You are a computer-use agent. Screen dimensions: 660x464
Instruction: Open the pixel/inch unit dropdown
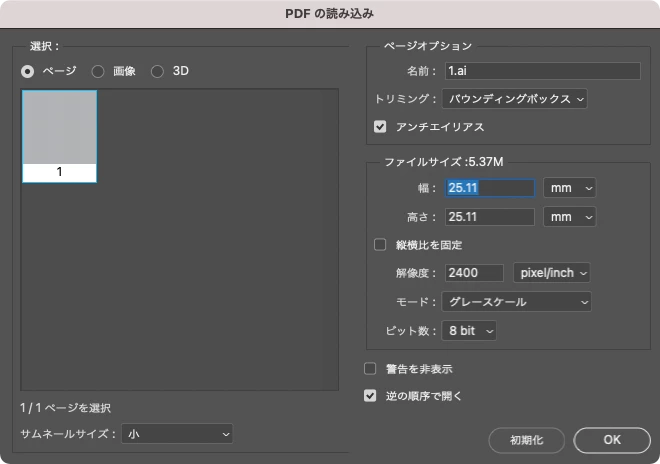(x=551, y=273)
